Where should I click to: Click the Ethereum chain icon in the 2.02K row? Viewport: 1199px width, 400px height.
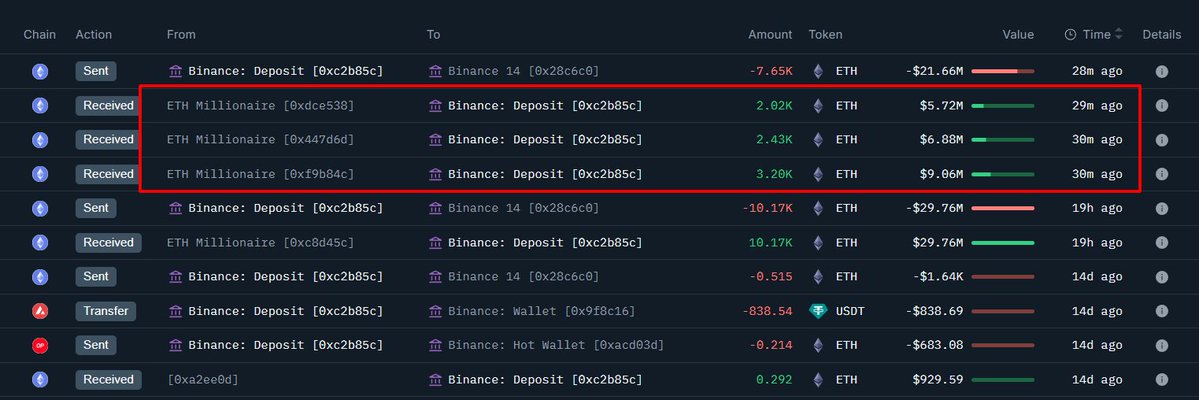tap(40, 105)
